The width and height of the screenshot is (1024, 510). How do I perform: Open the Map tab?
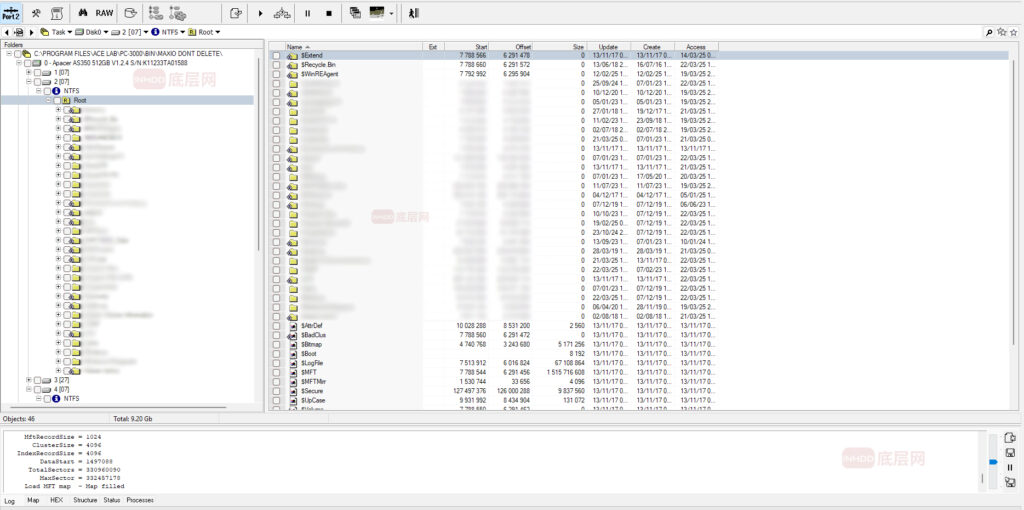pos(33,500)
